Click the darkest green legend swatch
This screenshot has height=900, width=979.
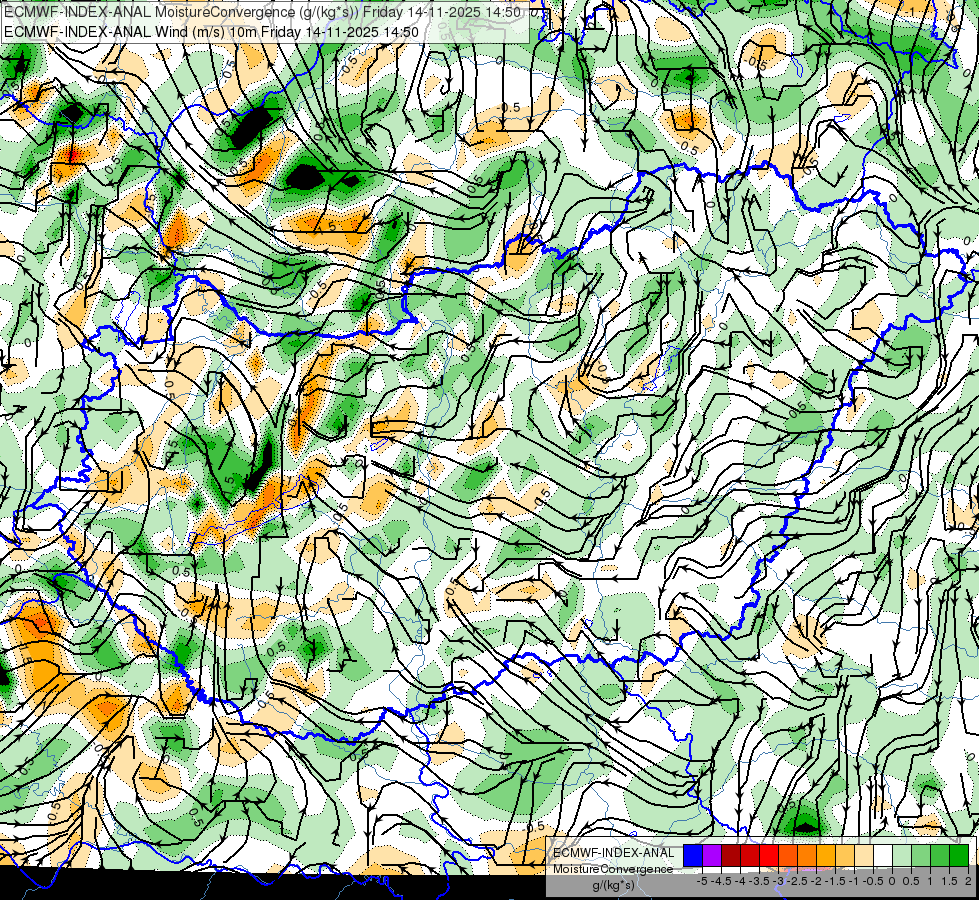click(x=959, y=855)
